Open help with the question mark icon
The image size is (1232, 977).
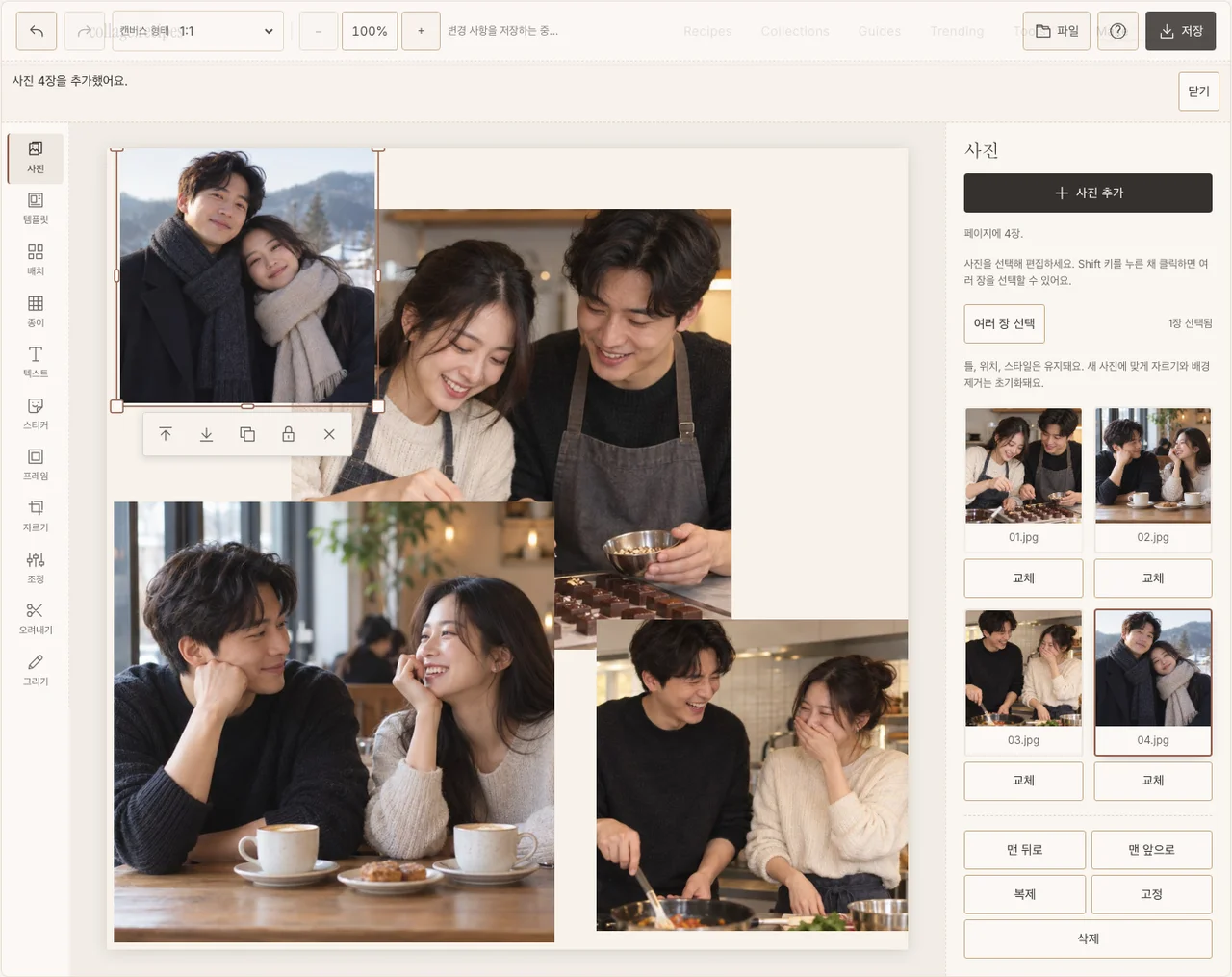(1117, 31)
